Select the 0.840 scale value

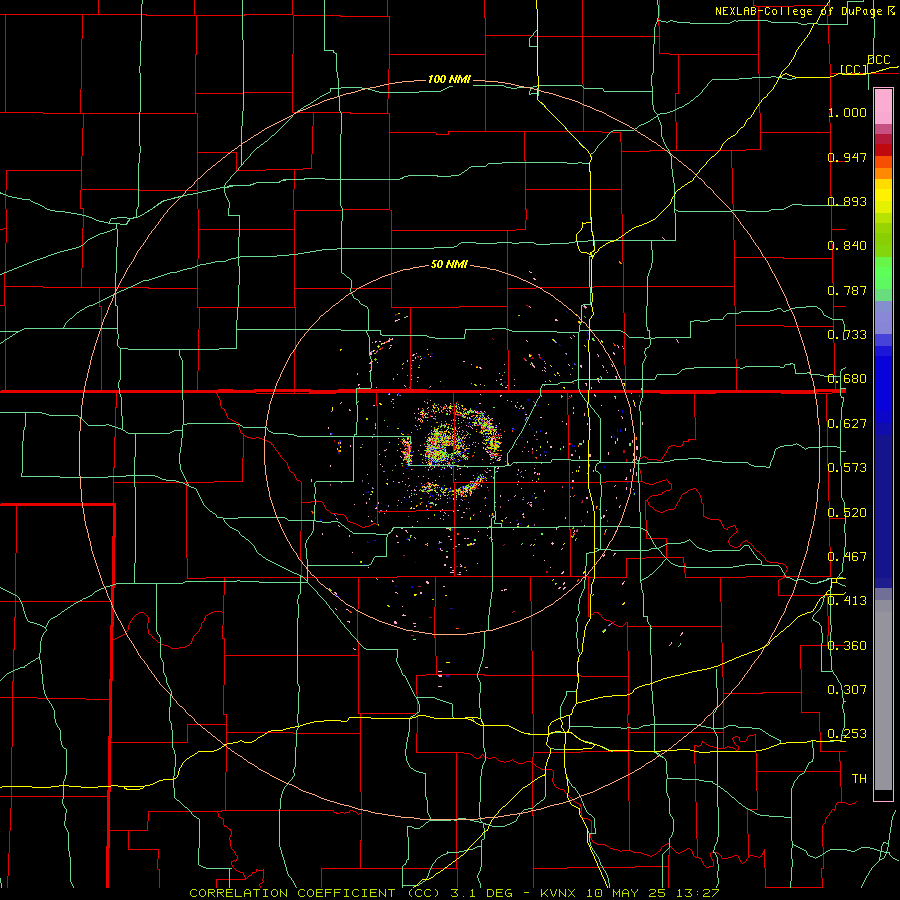tap(847, 246)
